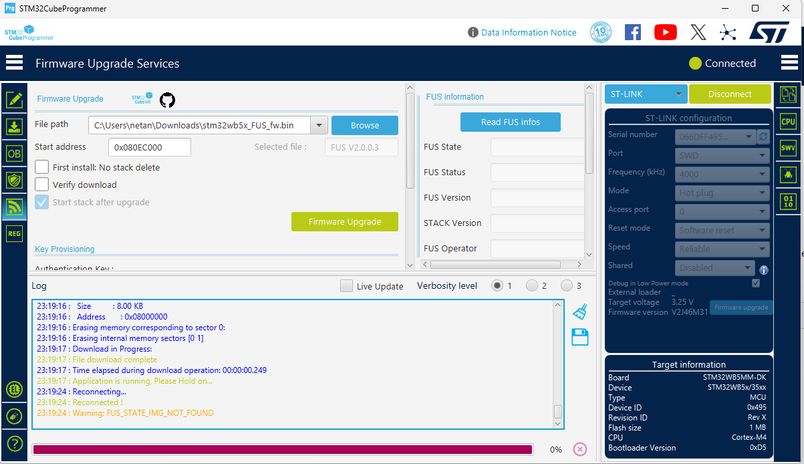Open the Shared Disabled dropdown
Screen dimensions: 804x464
715,268
